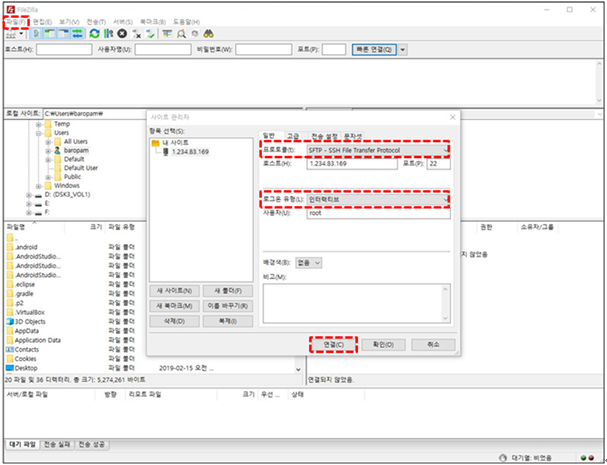Select server entry 1.234.83.169 in site list
The width and height of the screenshot is (607, 465).
pyautogui.click(x=190, y=152)
